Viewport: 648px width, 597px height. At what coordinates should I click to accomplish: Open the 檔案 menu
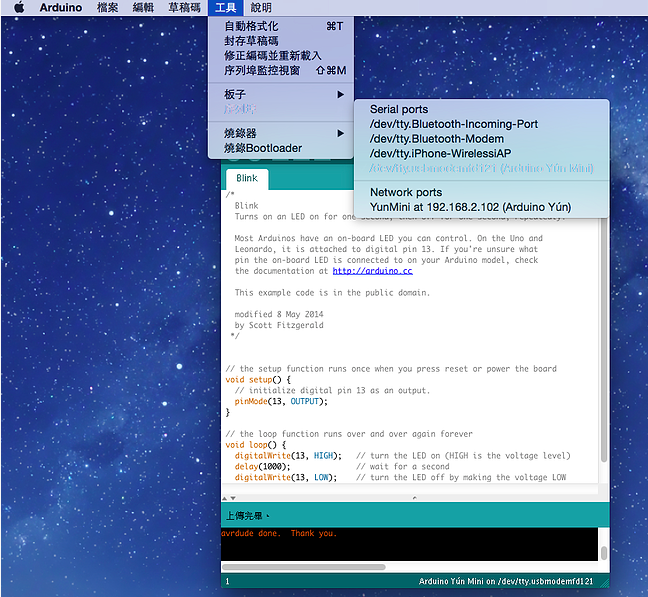(x=107, y=7)
